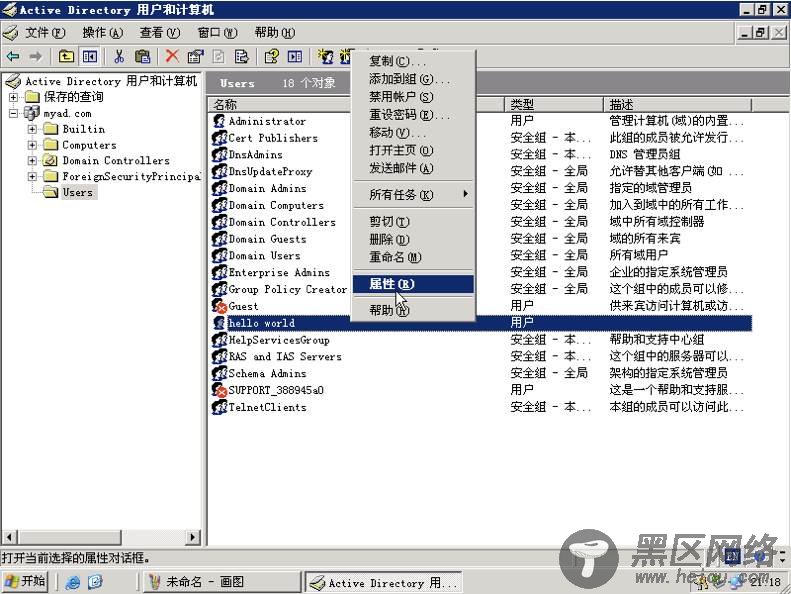The width and height of the screenshot is (791, 594).
Task: Choose 禁用帐户(S) in context menu
Action: point(413,96)
